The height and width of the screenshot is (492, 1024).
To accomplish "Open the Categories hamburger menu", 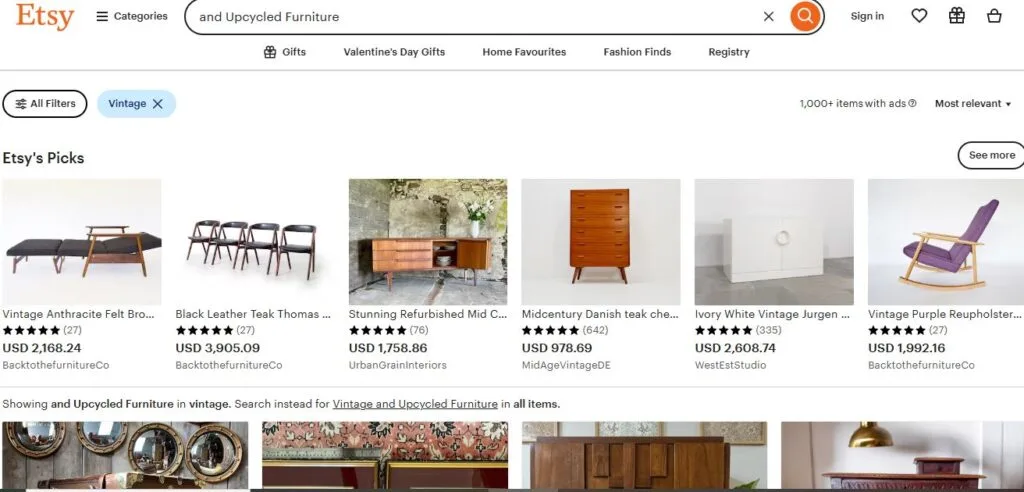I will tap(132, 16).
